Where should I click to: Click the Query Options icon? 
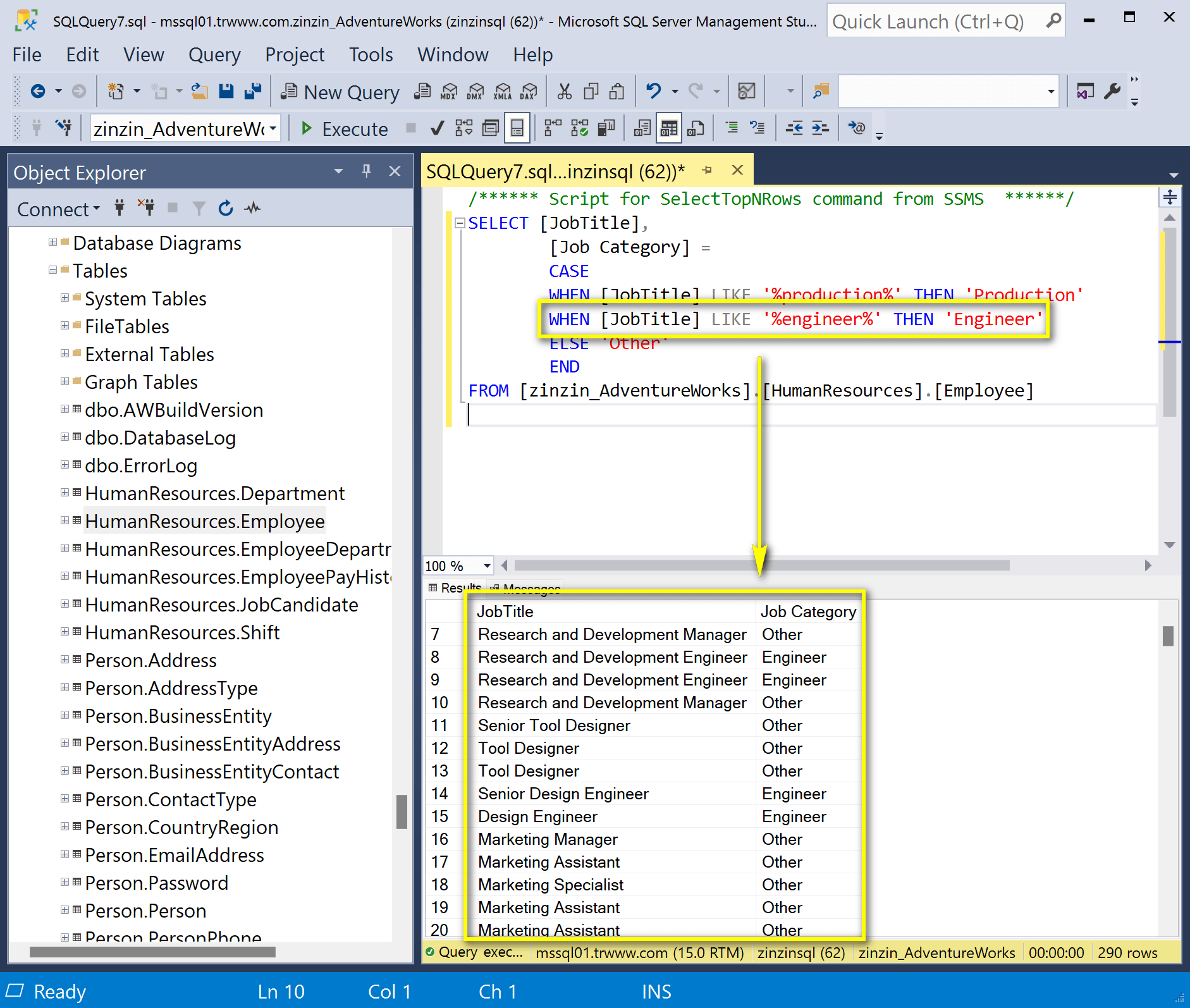(490, 129)
